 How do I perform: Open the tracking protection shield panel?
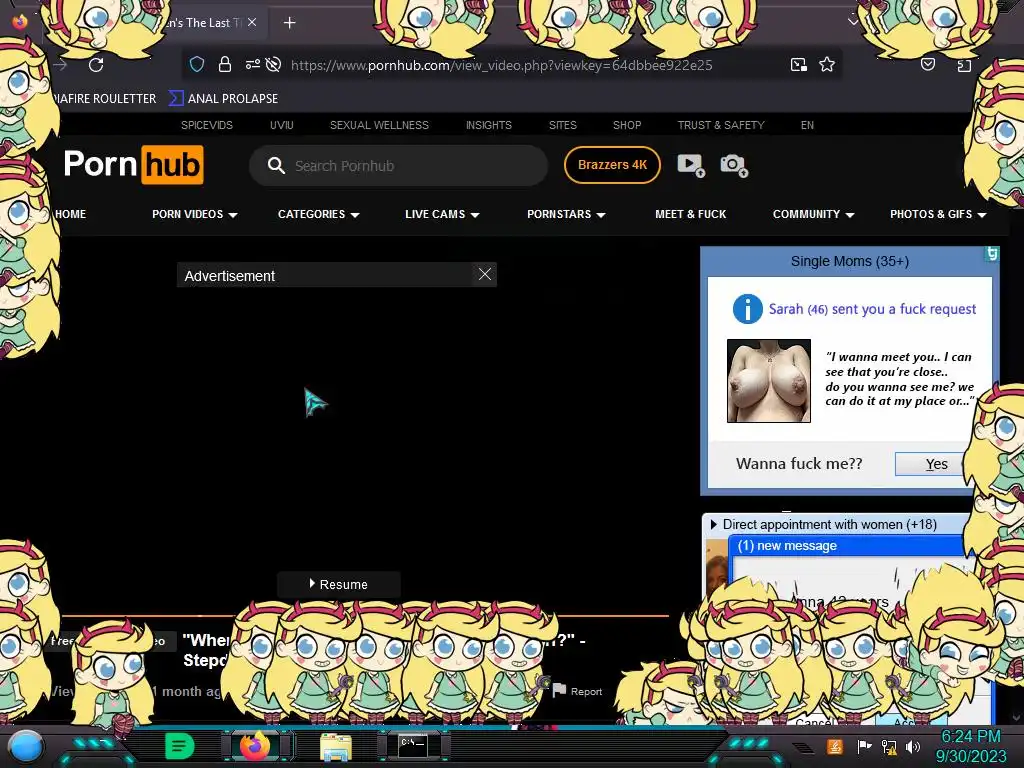click(197, 64)
